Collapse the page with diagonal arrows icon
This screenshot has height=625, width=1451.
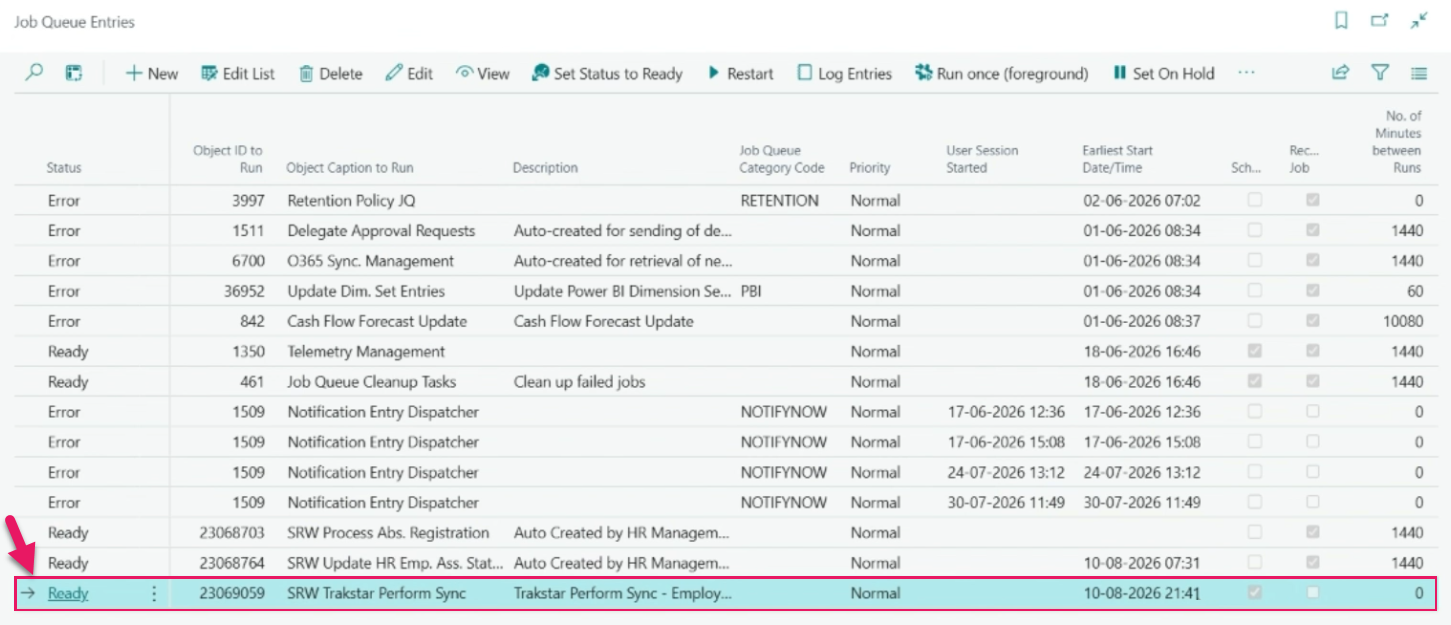[1419, 21]
